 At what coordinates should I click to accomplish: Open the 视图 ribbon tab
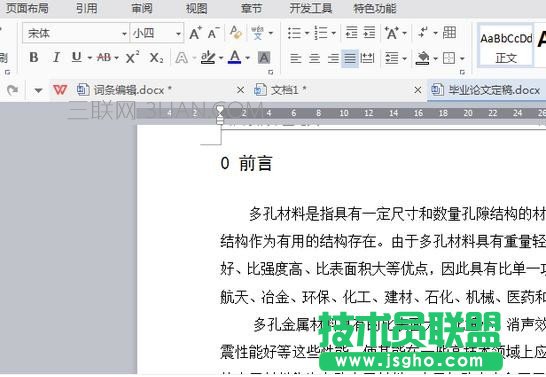click(x=196, y=8)
